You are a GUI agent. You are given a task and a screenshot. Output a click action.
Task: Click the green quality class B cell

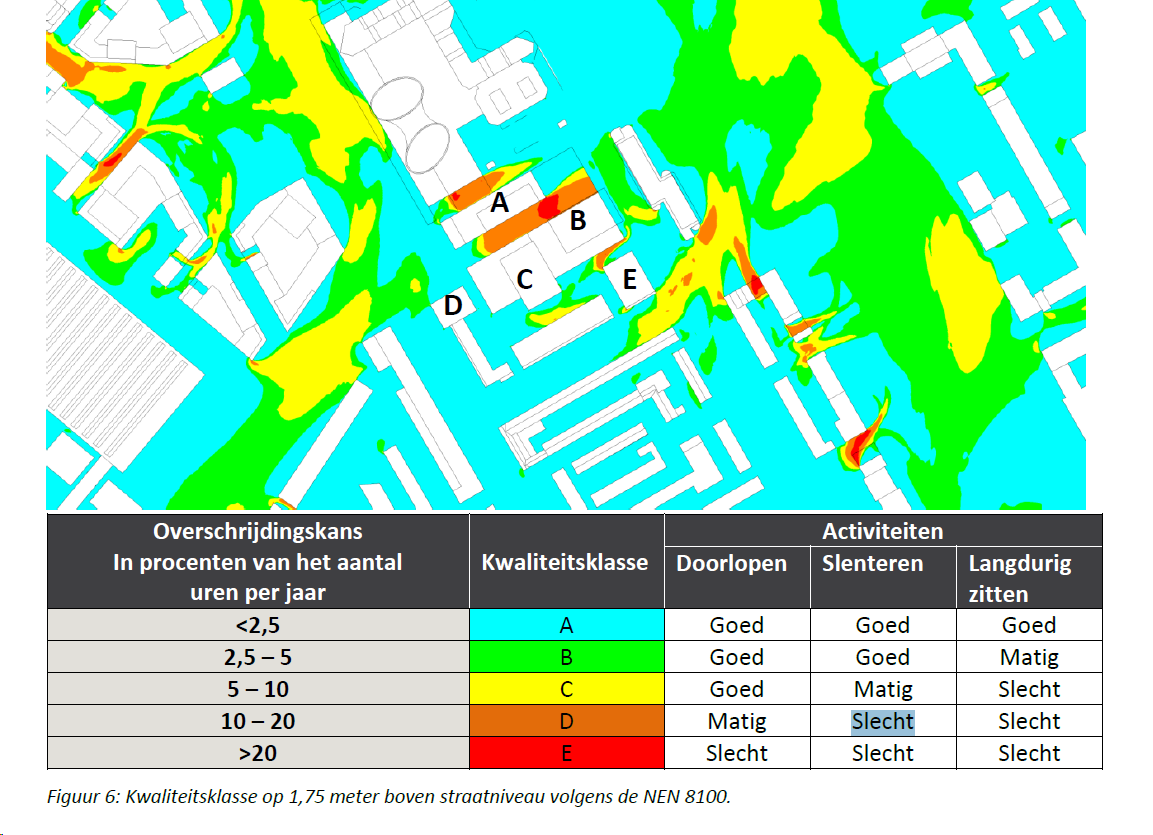click(566, 657)
